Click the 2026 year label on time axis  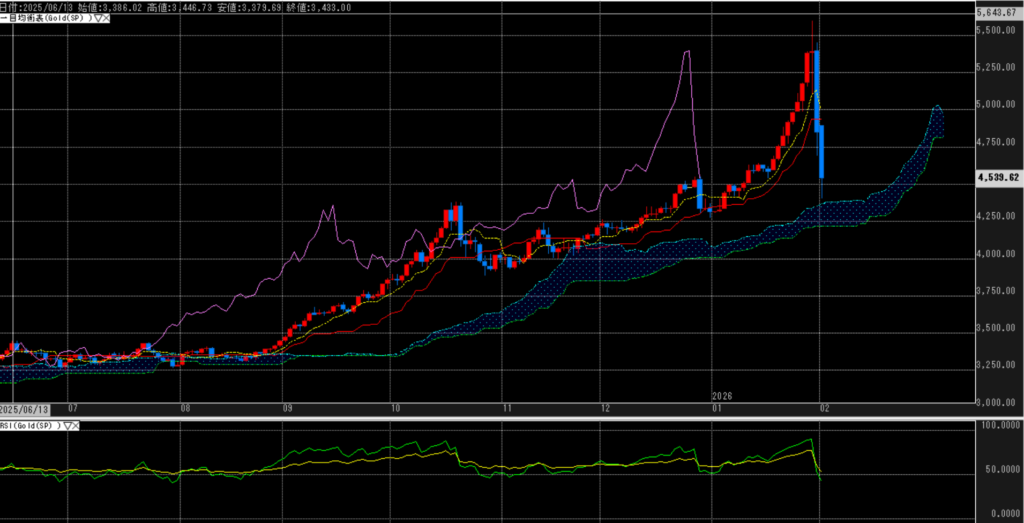click(x=723, y=398)
